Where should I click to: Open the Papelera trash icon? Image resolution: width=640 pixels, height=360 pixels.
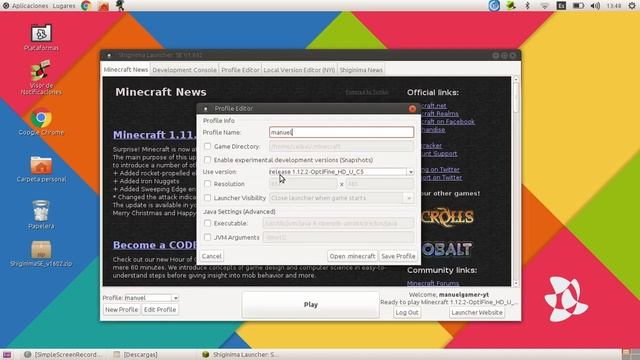(x=41, y=214)
